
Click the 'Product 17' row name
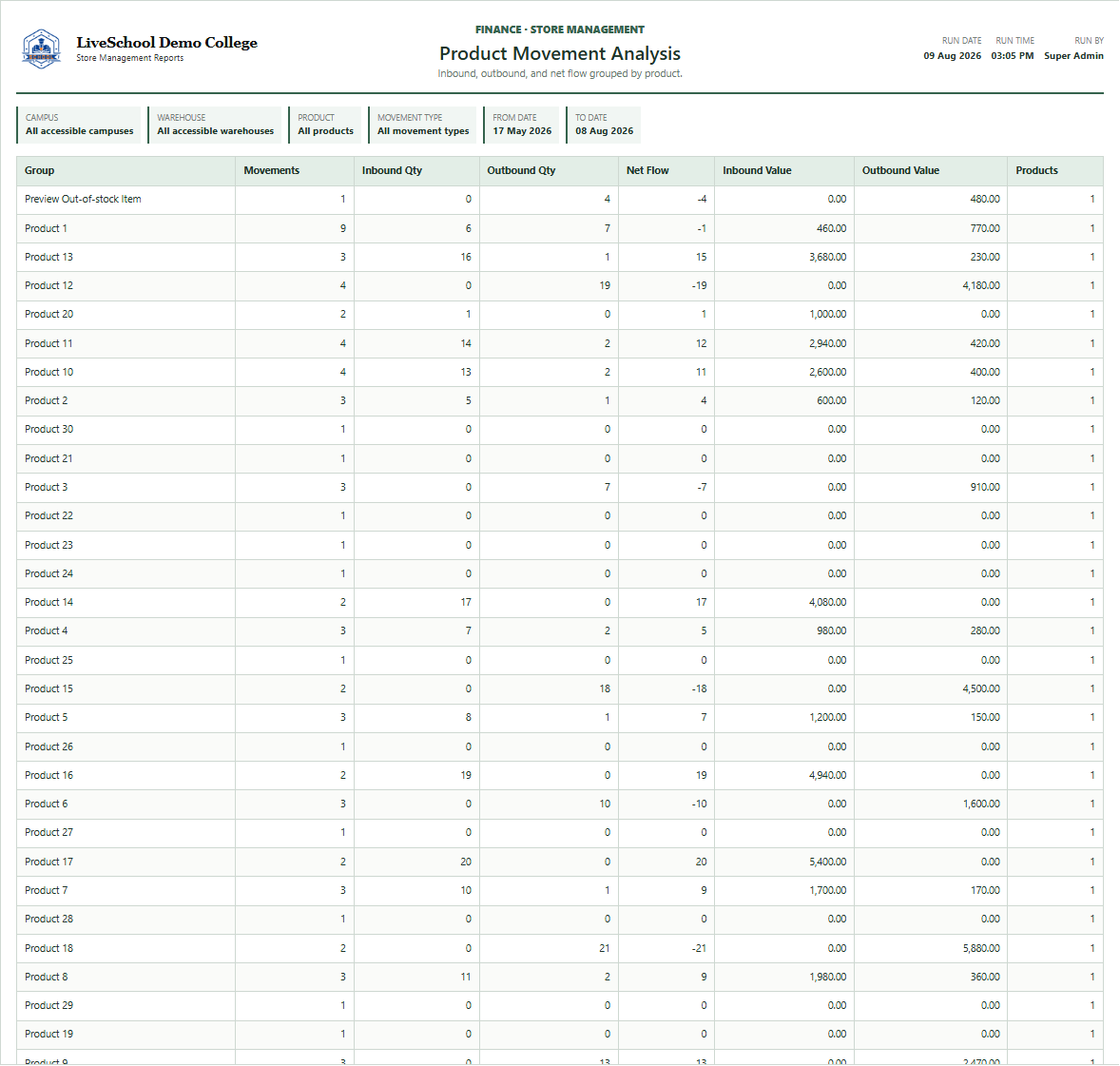point(48,862)
